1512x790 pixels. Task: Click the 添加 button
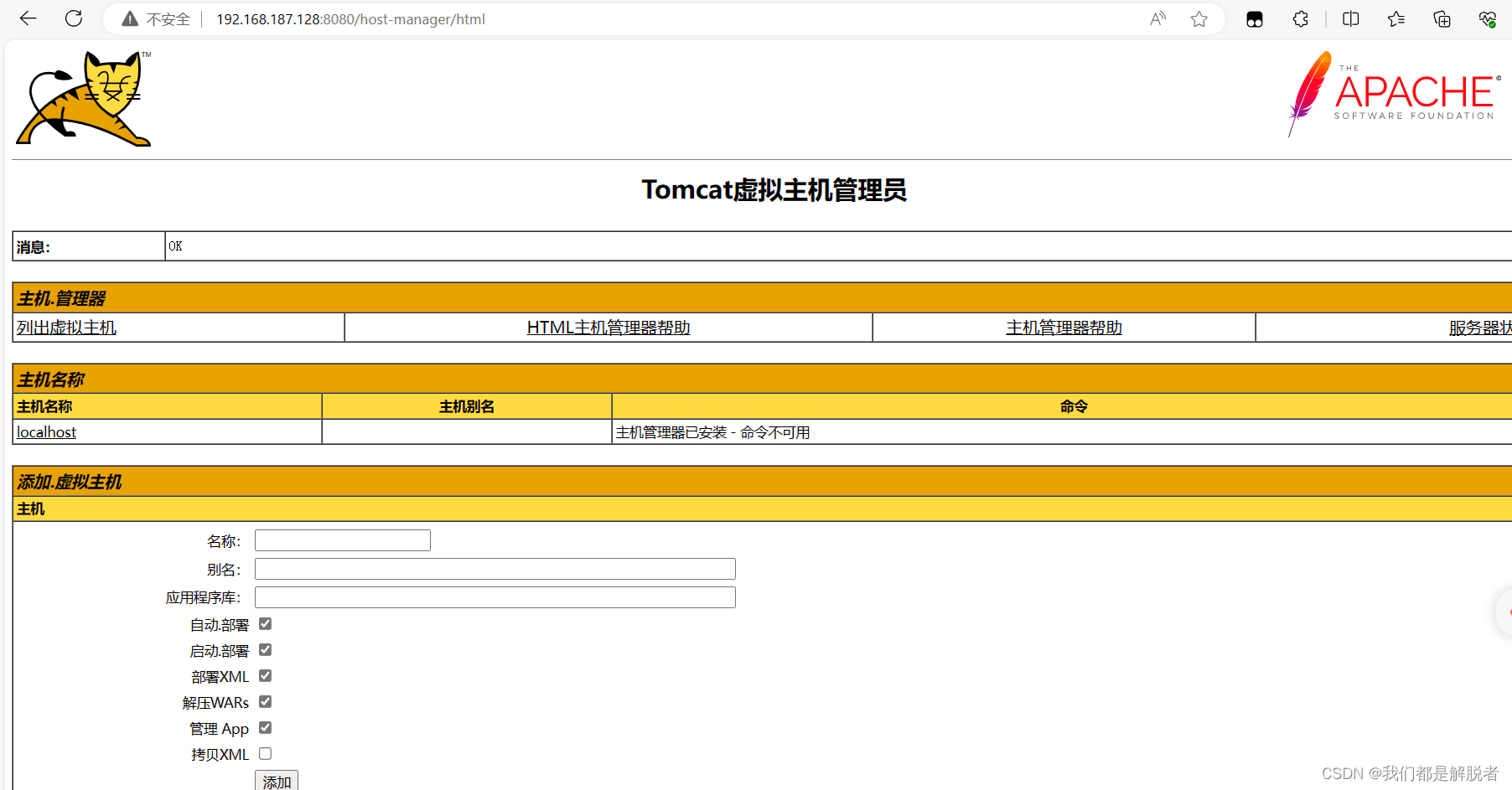[277, 782]
